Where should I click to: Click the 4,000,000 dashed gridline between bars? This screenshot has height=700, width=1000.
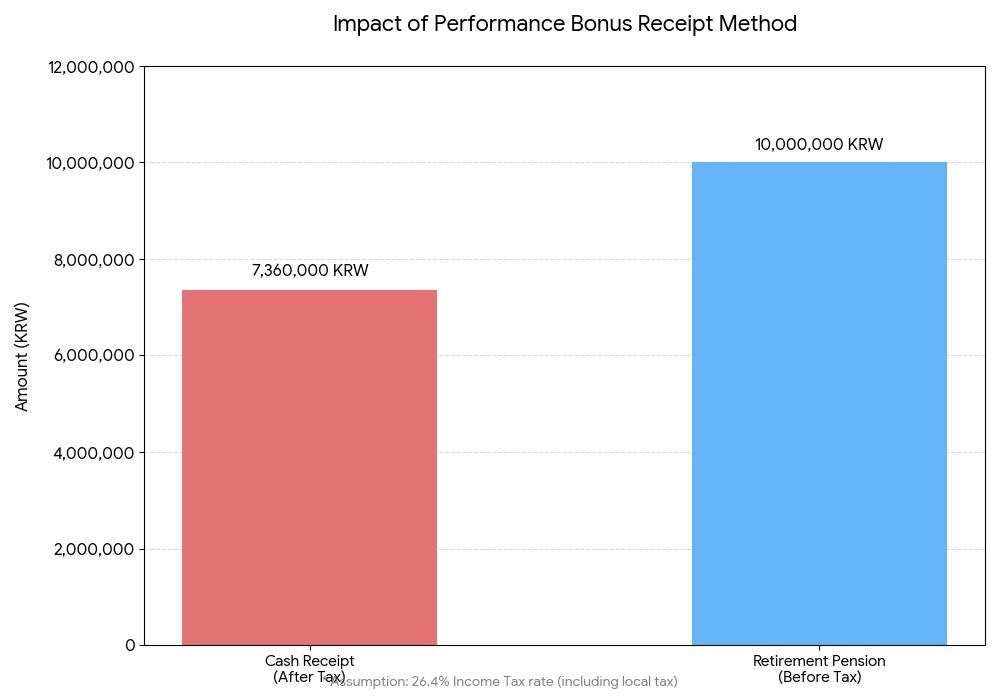point(565,452)
